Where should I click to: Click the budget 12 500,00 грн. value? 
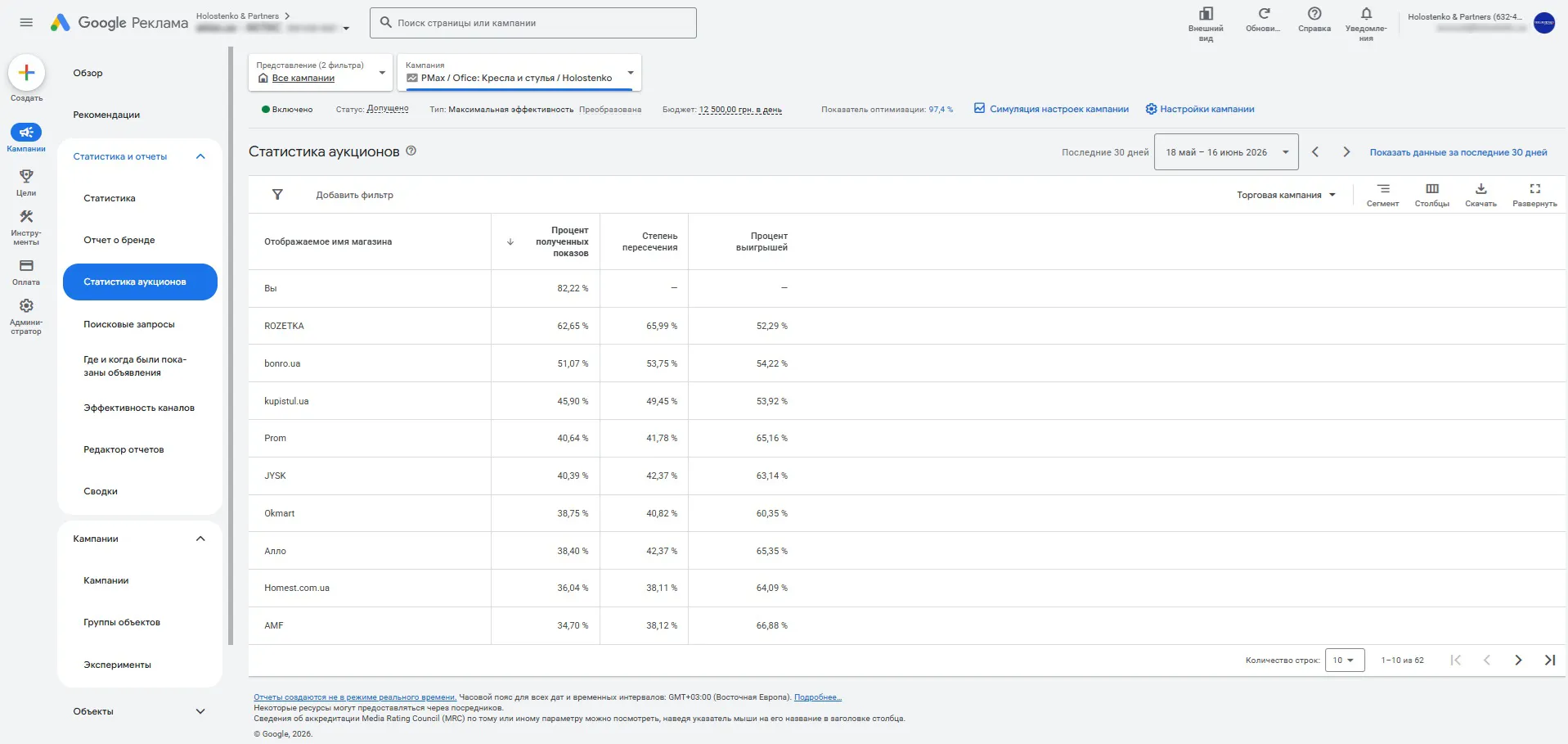point(740,109)
